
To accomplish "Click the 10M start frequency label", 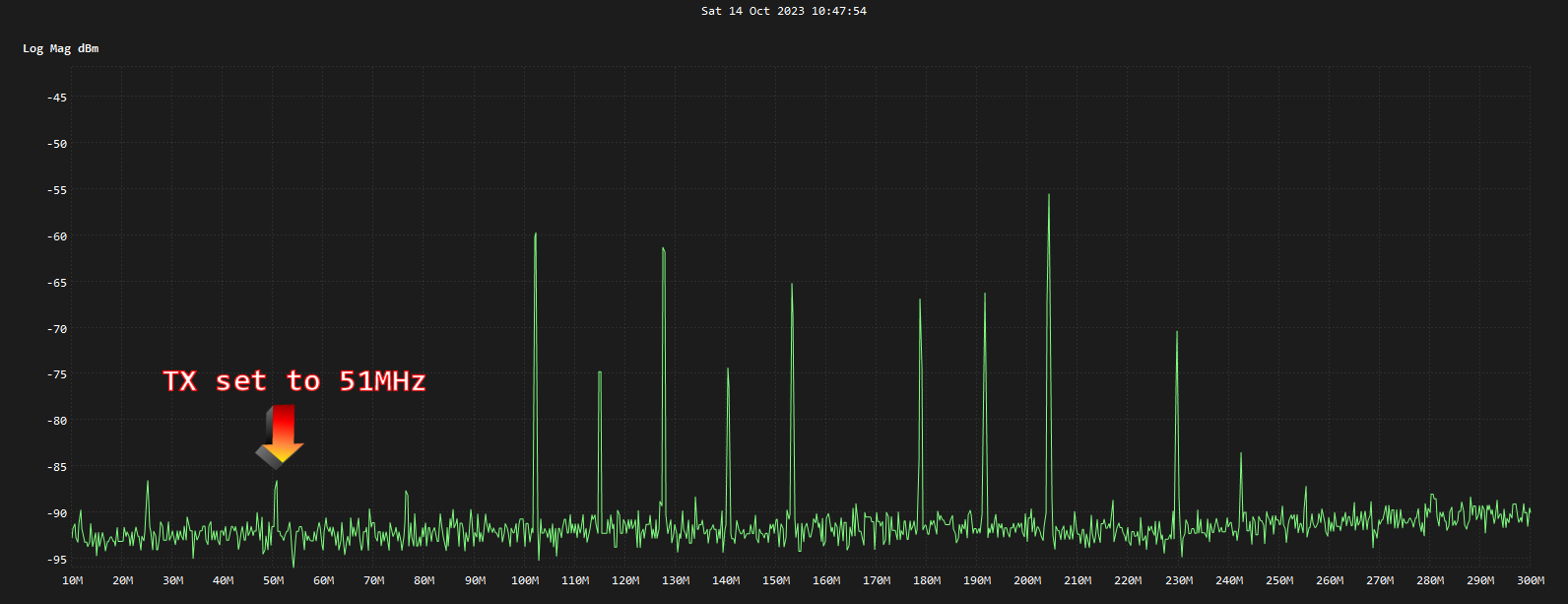I will click(72, 580).
